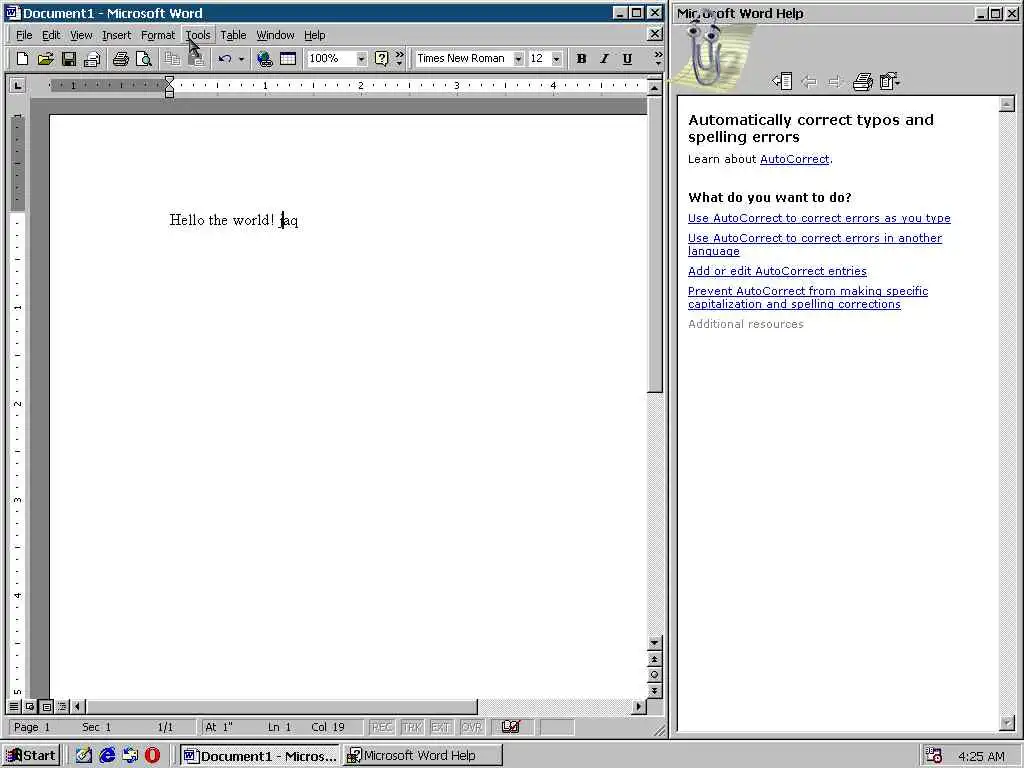The height and width of the screenshot is (768, 1024).
Task: Open the File menu
Action: [24, 35]
